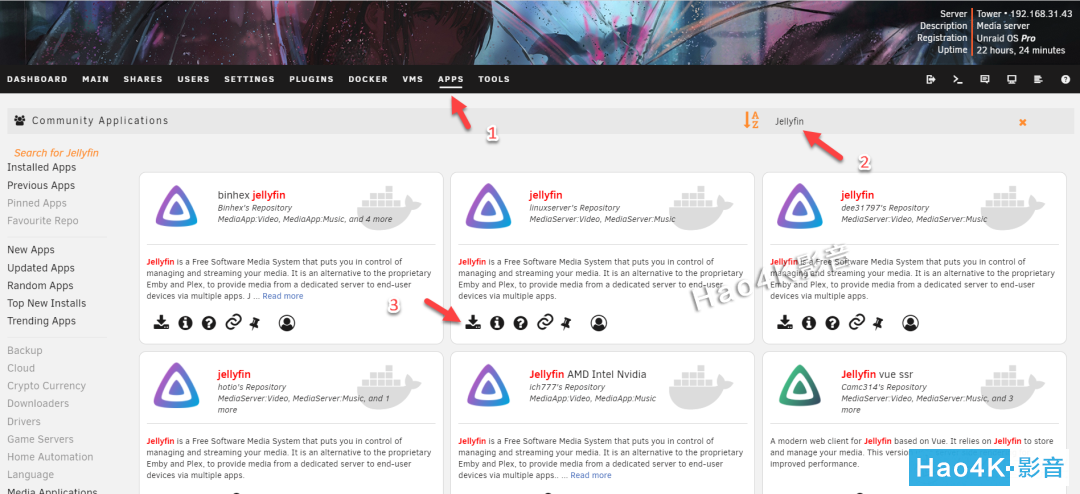This screenshot has height=494, width=1080.
Task: Open the system log icon
Action: click(x=1039, y=79)
